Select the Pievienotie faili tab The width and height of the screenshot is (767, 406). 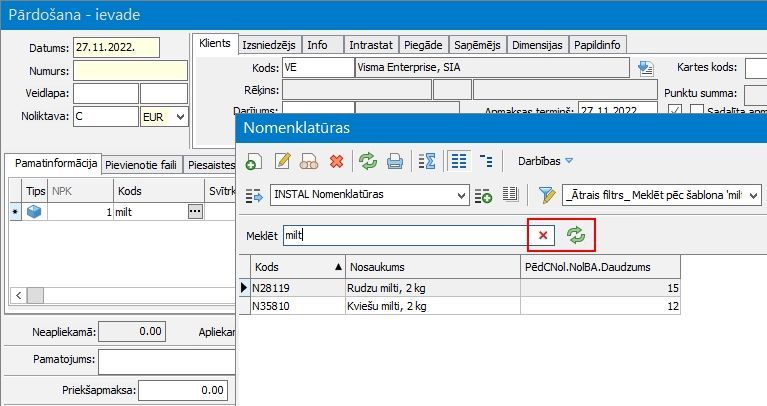click(x=141, y=165)
